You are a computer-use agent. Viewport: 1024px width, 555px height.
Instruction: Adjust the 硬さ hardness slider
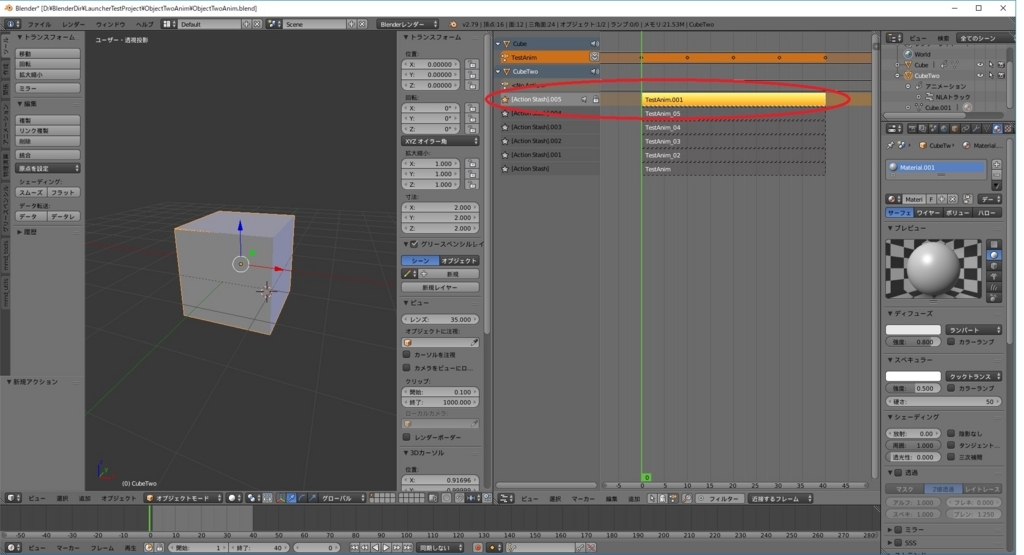point(943,402)
